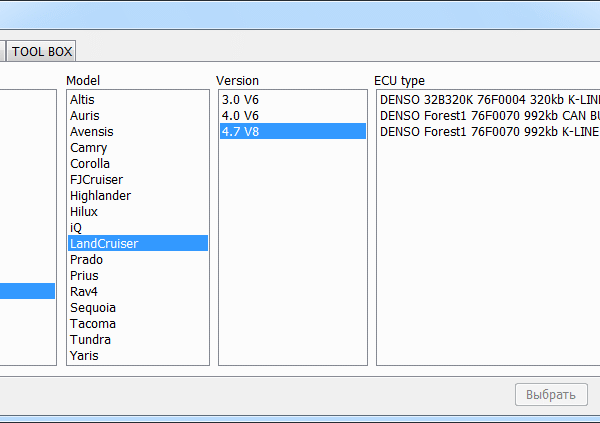This screenshot has width=600, height=423.
Task: Pick Camry in the Model list
Action: pyautogui.click(x=138, y=148)
